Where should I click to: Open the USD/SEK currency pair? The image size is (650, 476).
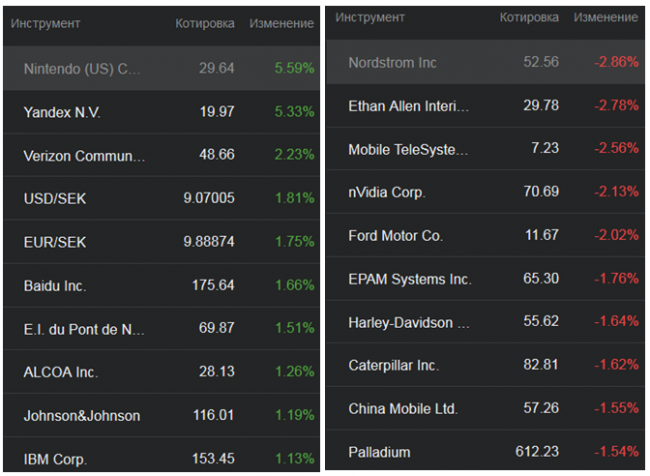pyautogui.click(x=55, y=198)
